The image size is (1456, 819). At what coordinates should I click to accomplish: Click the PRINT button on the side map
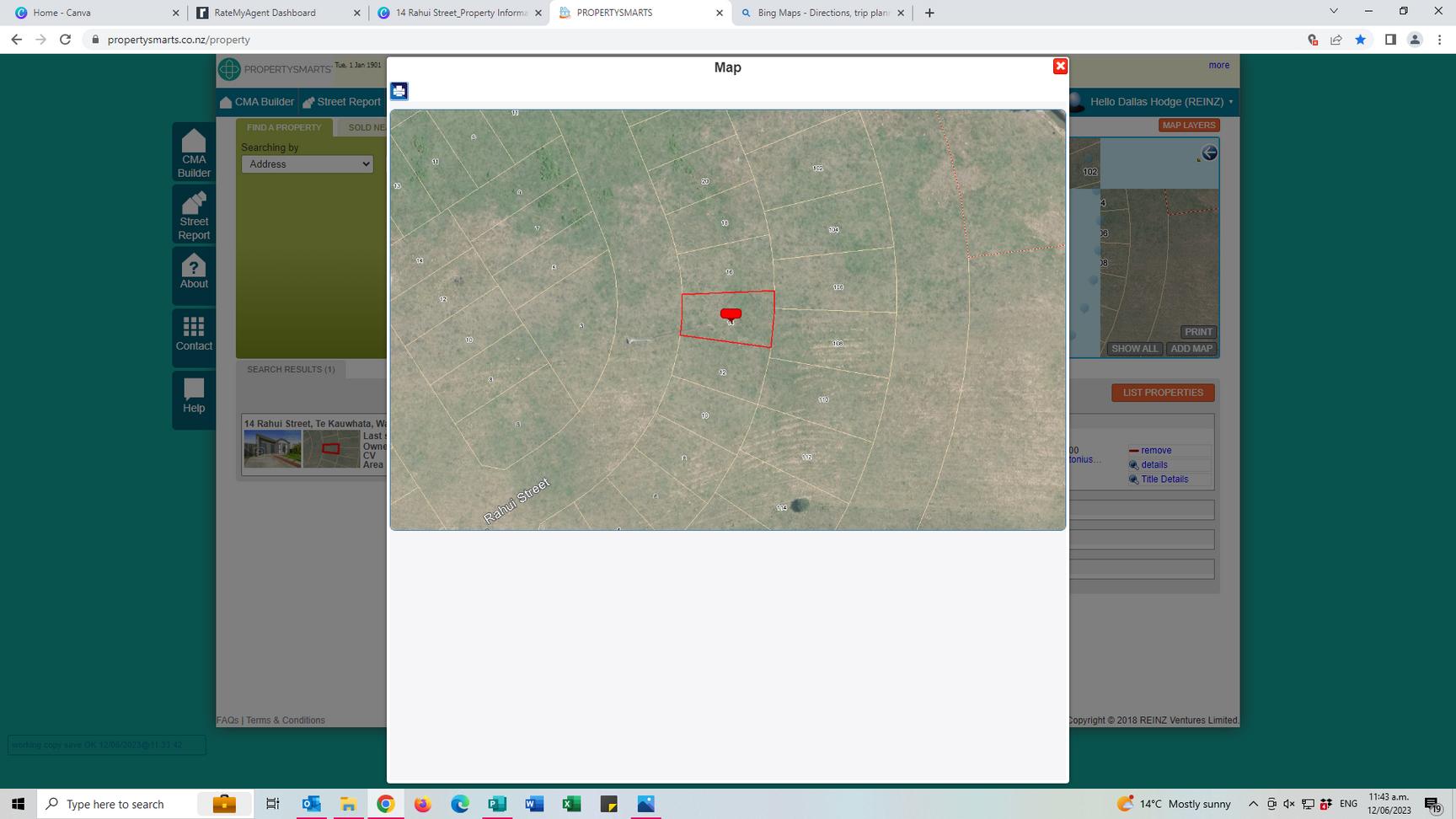pos(1198,332)
